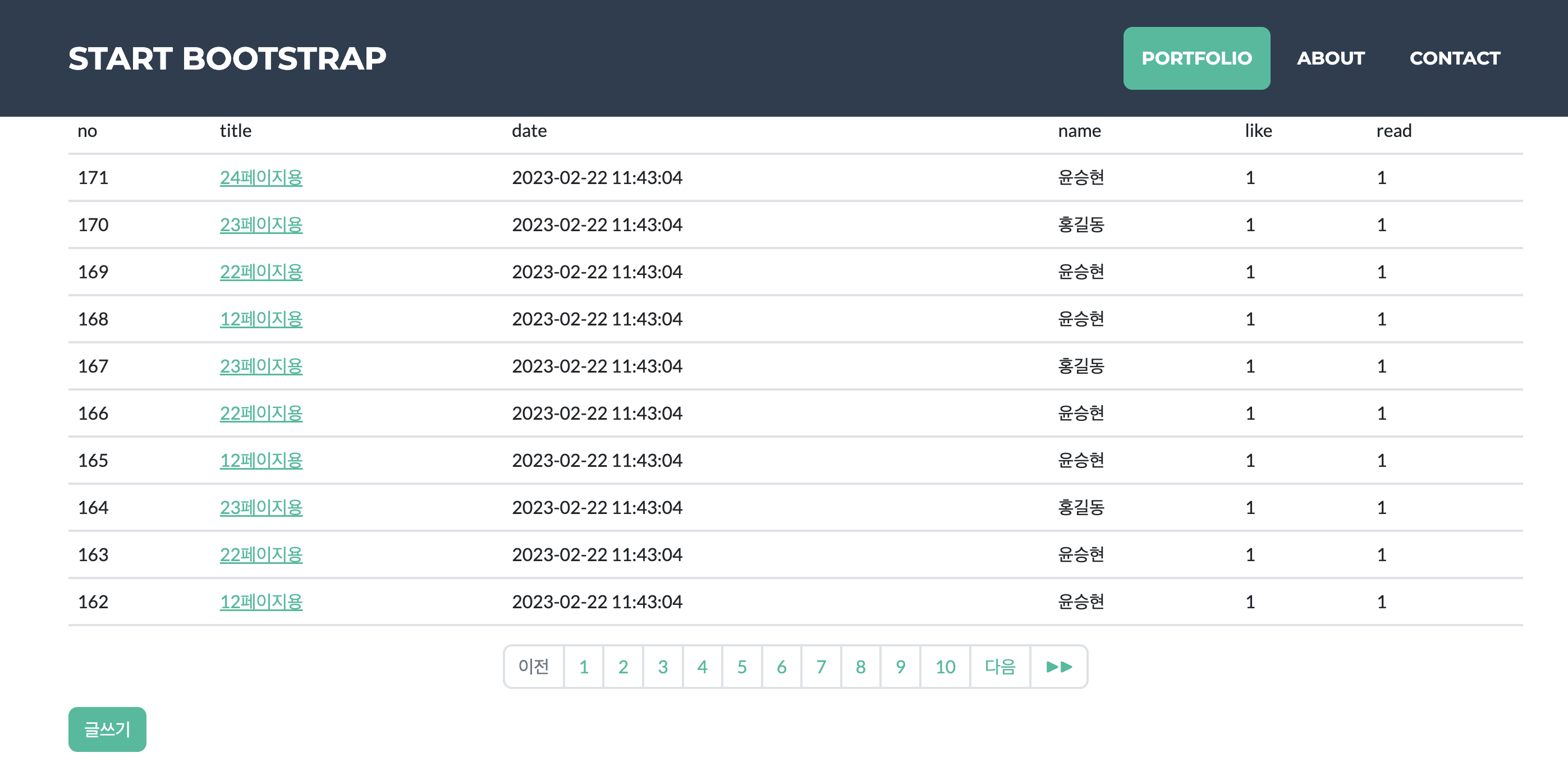Select page 9 in pagination

coord(900,666)
